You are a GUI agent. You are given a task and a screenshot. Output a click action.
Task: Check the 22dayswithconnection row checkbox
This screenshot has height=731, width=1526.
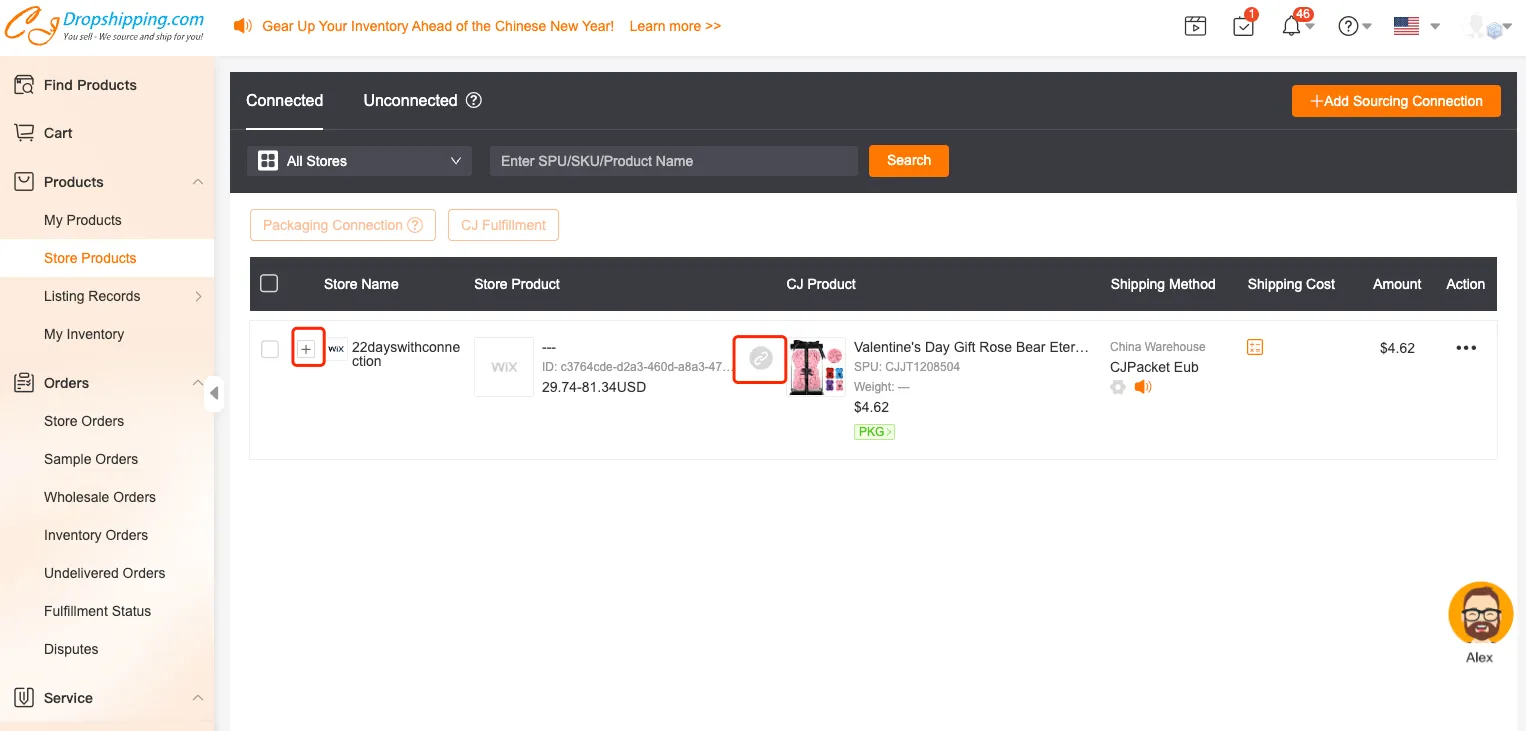[x=270, y=349]
